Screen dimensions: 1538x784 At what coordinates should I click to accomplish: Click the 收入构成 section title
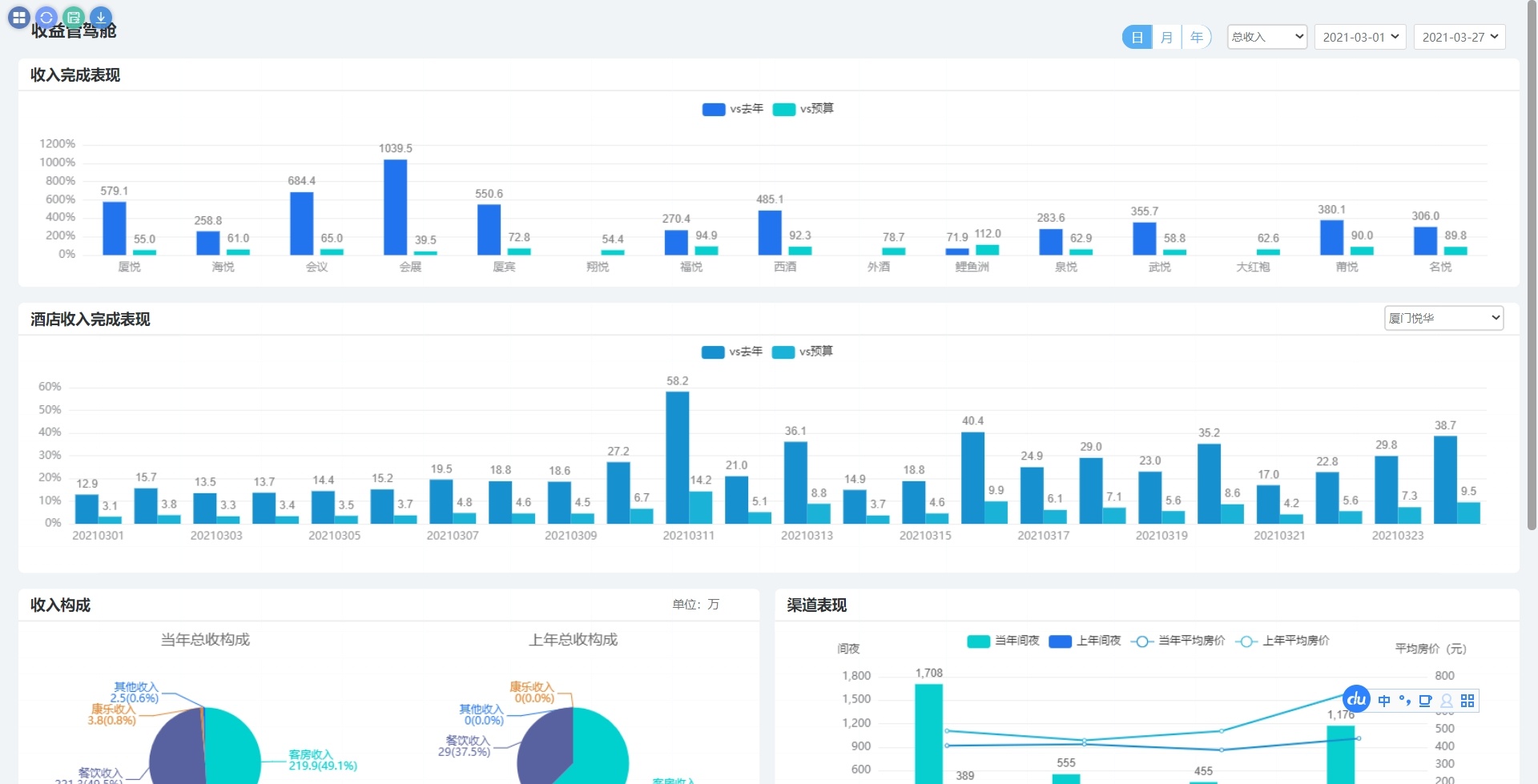click(x=60, y=605)
